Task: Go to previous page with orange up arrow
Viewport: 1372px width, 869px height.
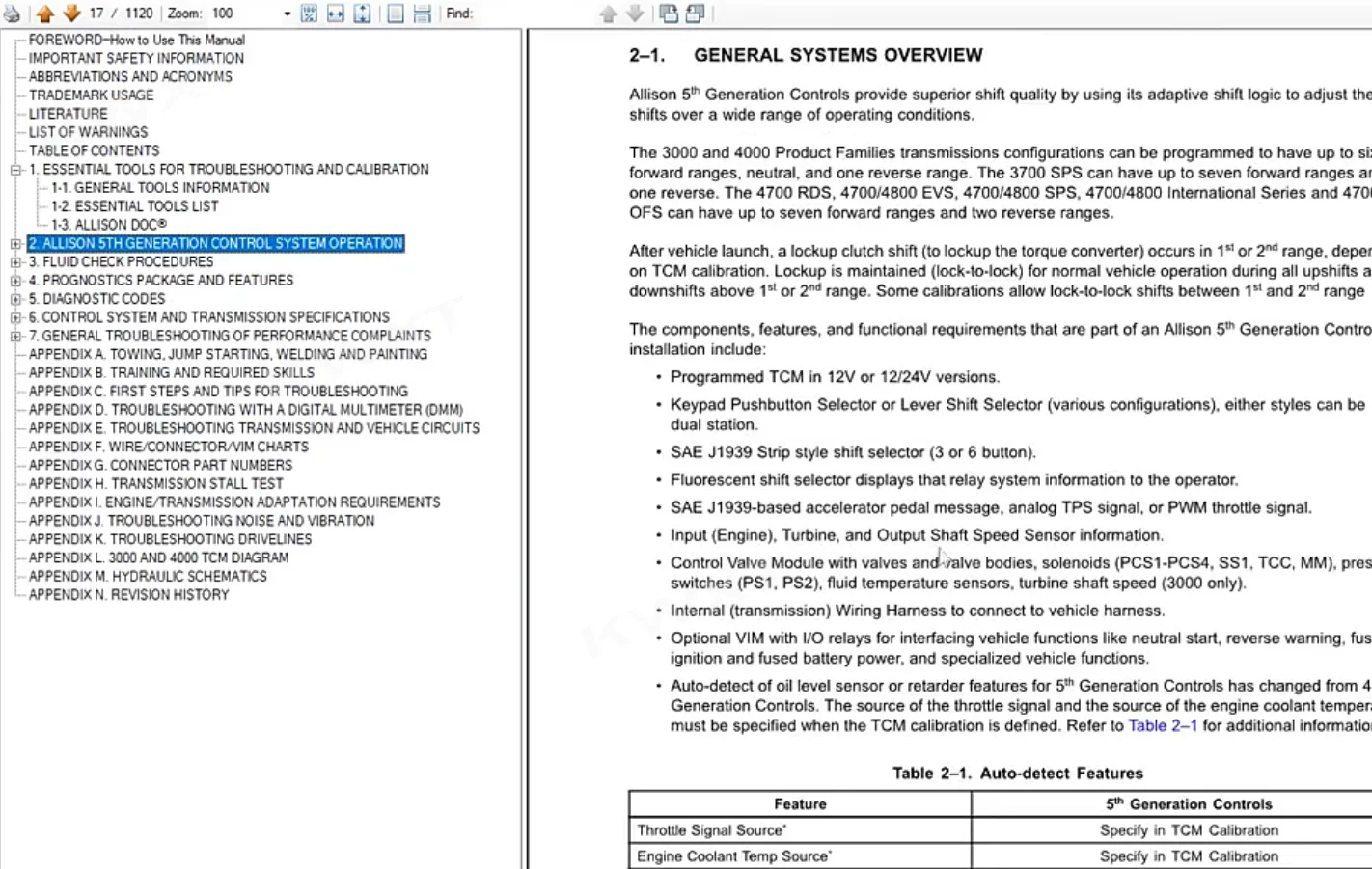Action: click(x=45, y=14)
